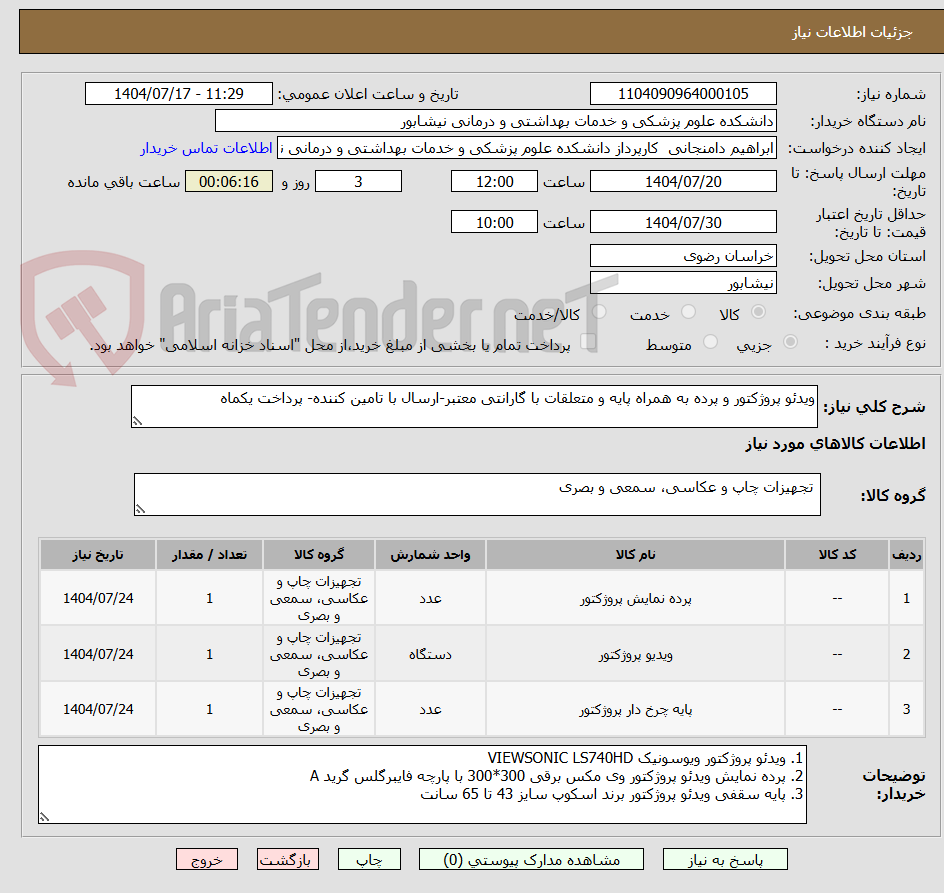
Task: Click the خروج exit button
Action: pyautogui.click(x=207, y=859)
